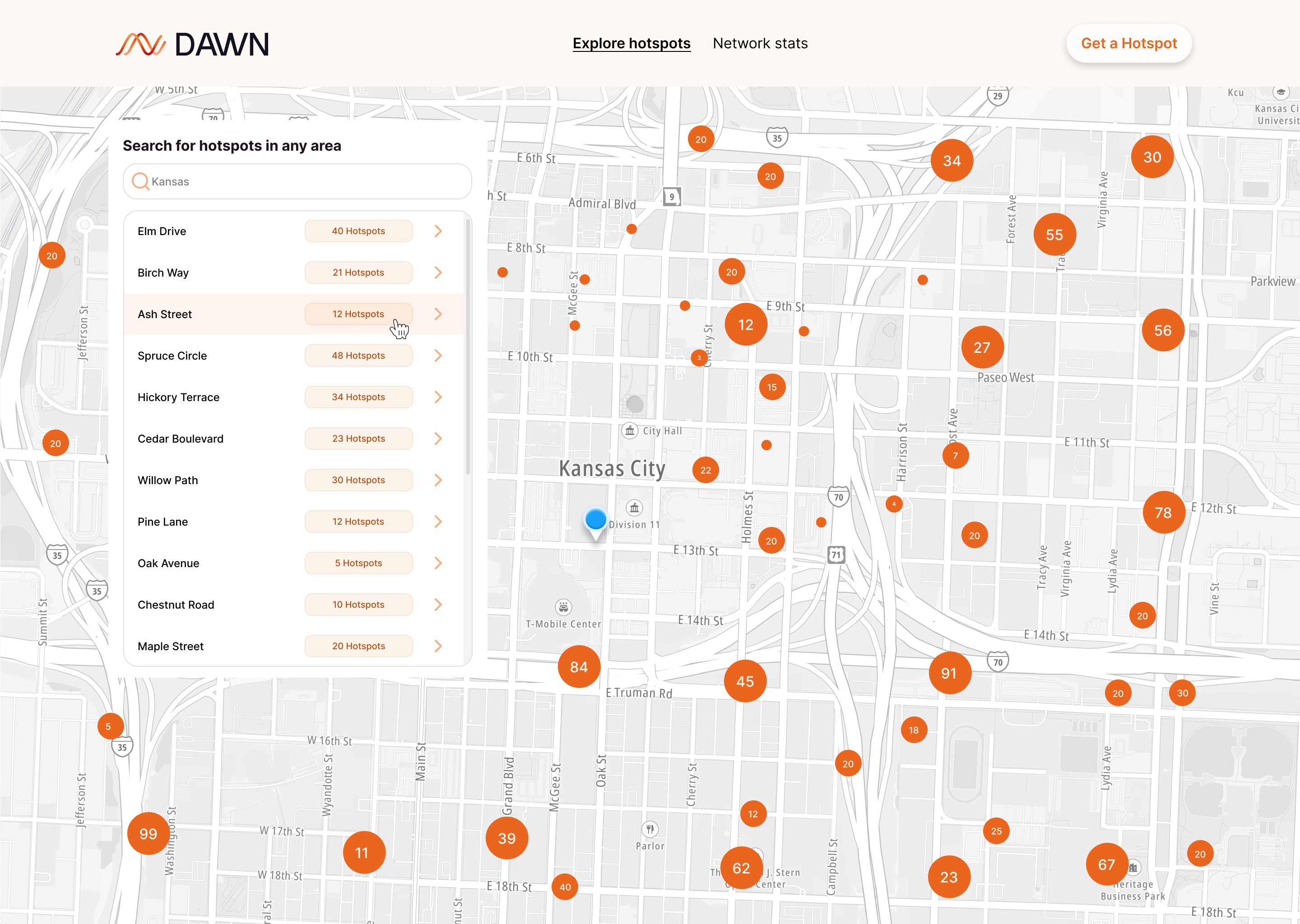Expand the Birch Way row chevron
1300x924 pixels.
point(438,273)
